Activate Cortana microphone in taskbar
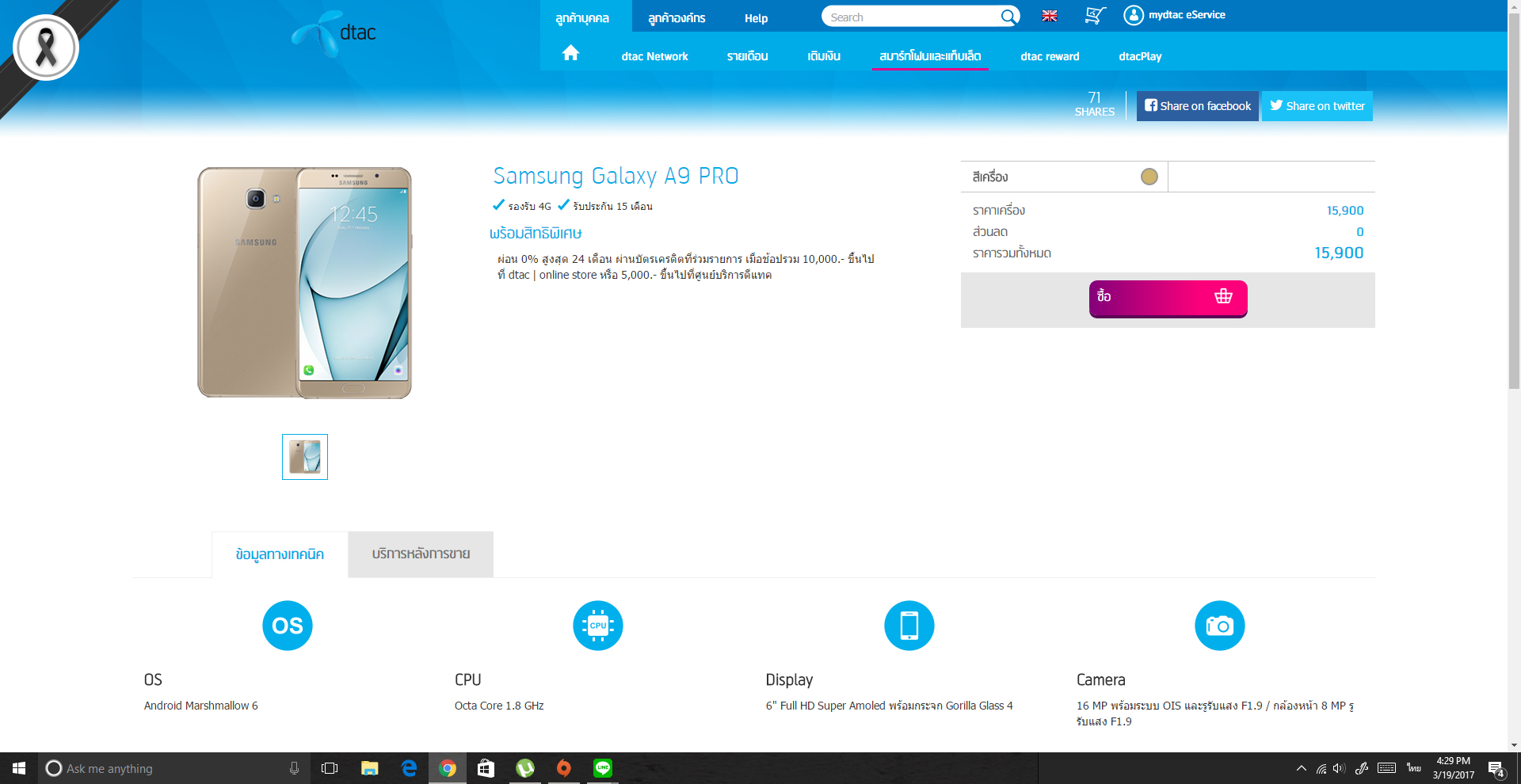Image resolution: width=1521 pixels, height=784 pixels. click(294, 768)
